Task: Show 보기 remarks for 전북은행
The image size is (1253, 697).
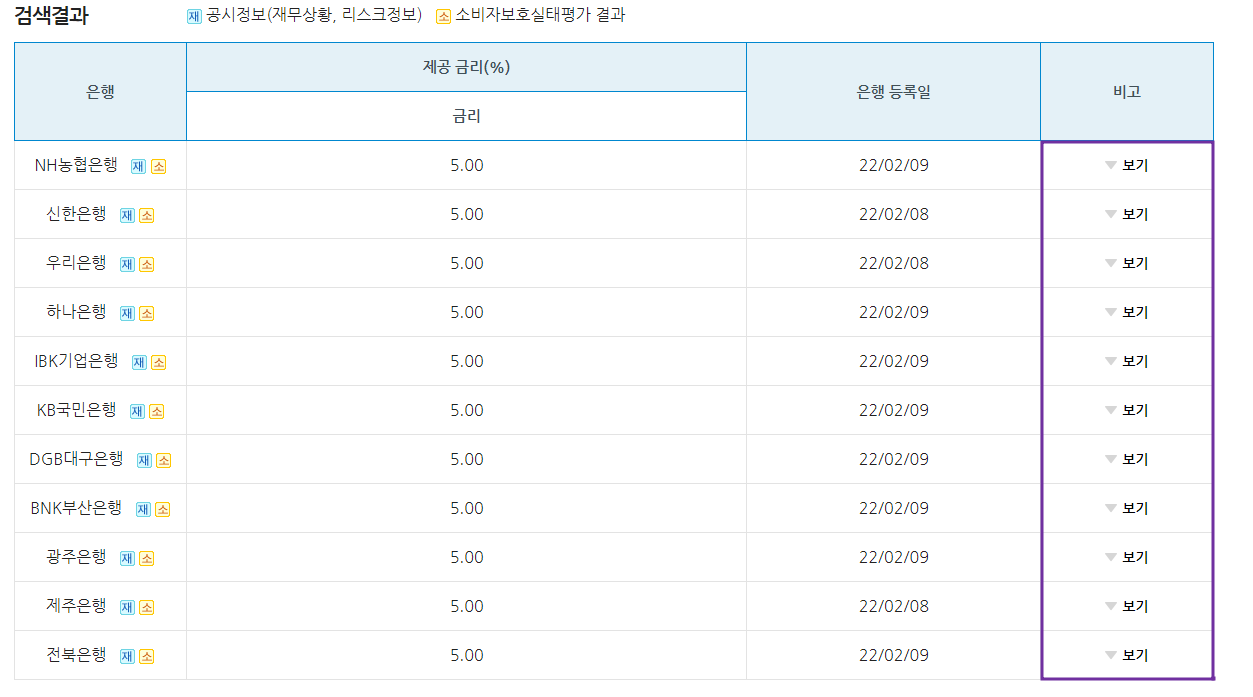Action: click(x=1126, y=655)
